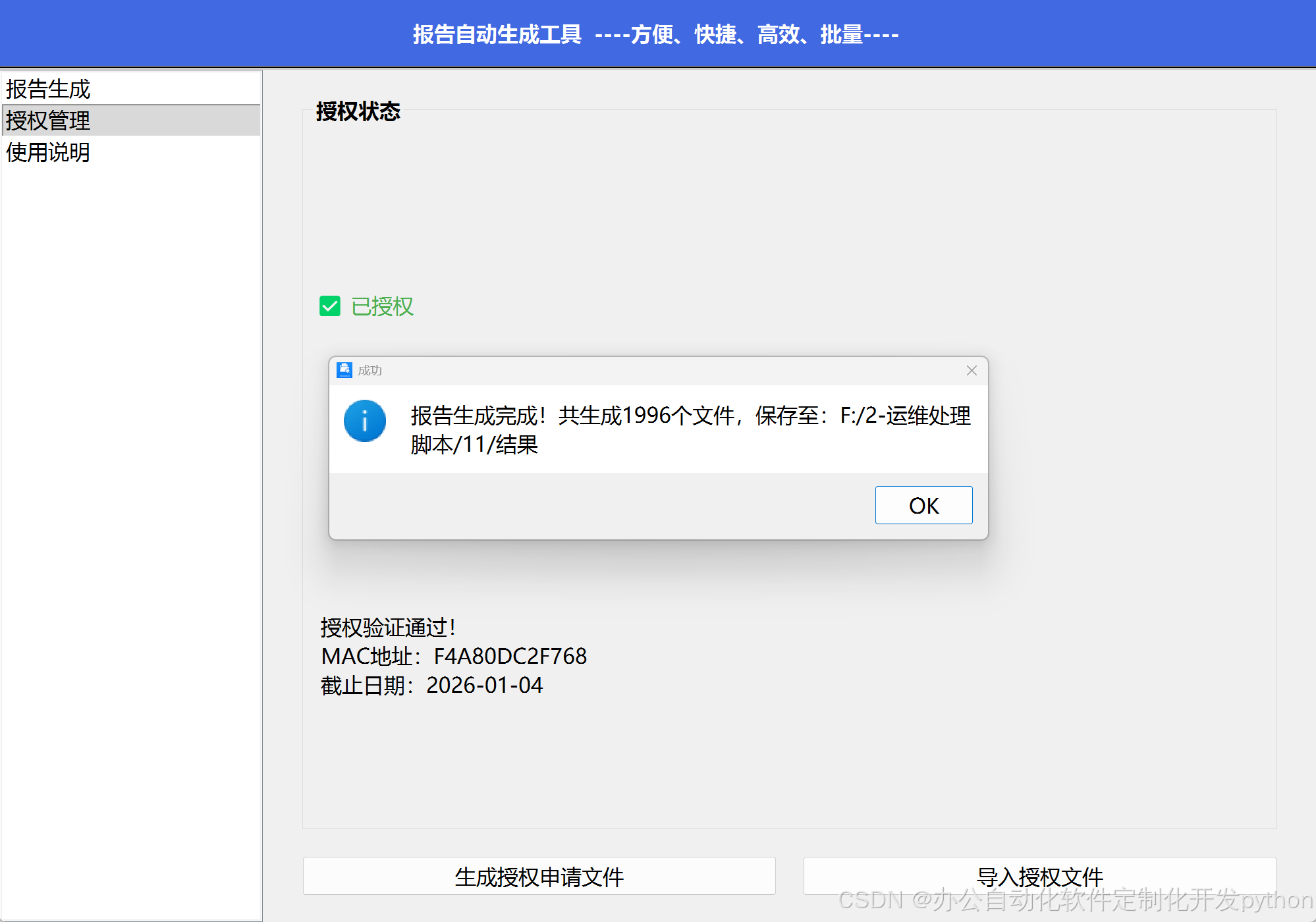
Task: Click the green authorized checkmark icon
Action: pyautogui.click(x=329, y=306)
